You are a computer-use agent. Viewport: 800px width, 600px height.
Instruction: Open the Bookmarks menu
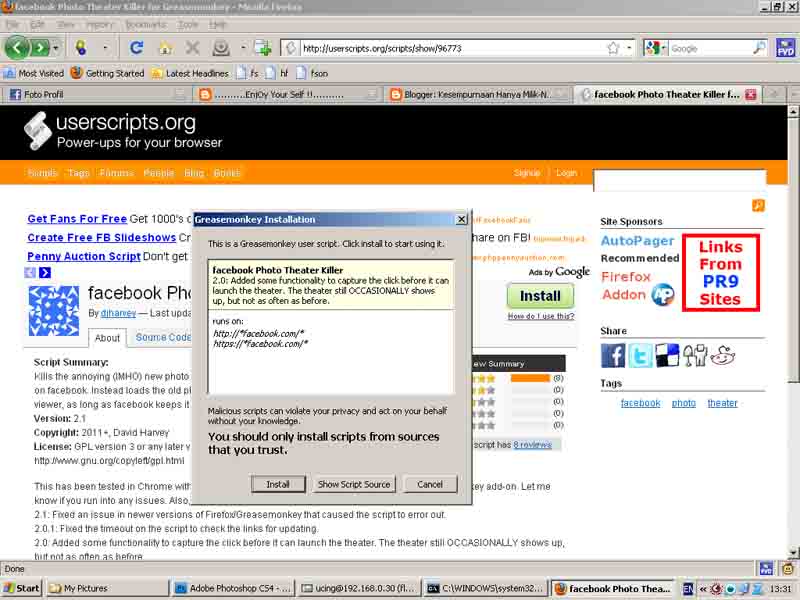(145, 24)
